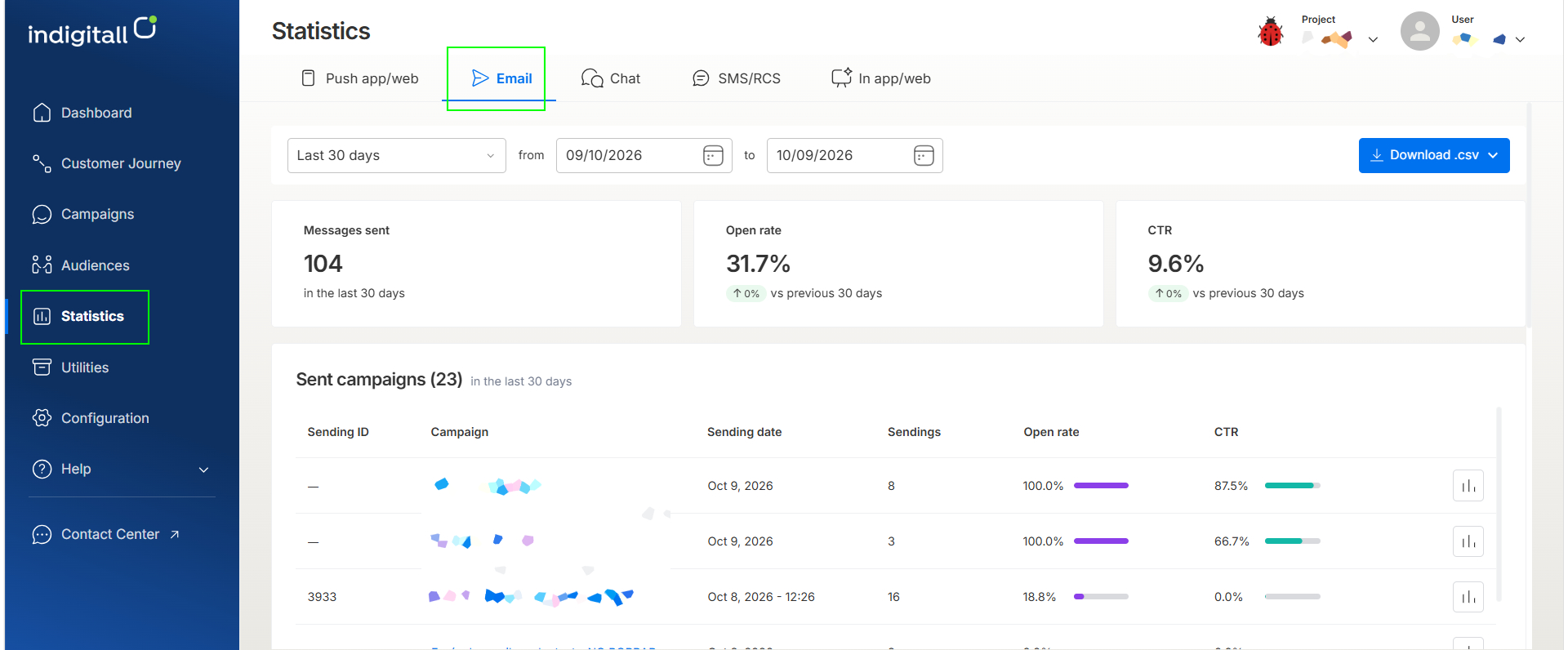The width and height of the screenshot is (1568, 650).
Task: View chart for sending ID 3933
Action: (x=1468, y=597)
